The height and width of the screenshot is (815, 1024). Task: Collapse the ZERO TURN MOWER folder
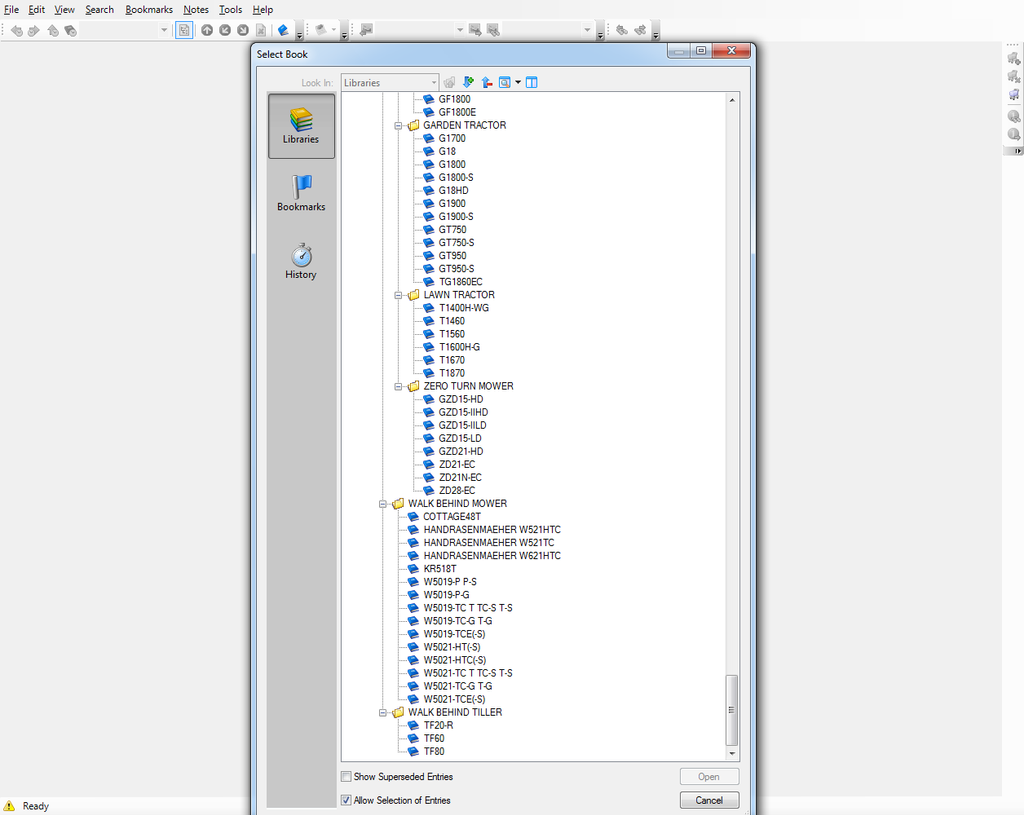tap(398, 386)
